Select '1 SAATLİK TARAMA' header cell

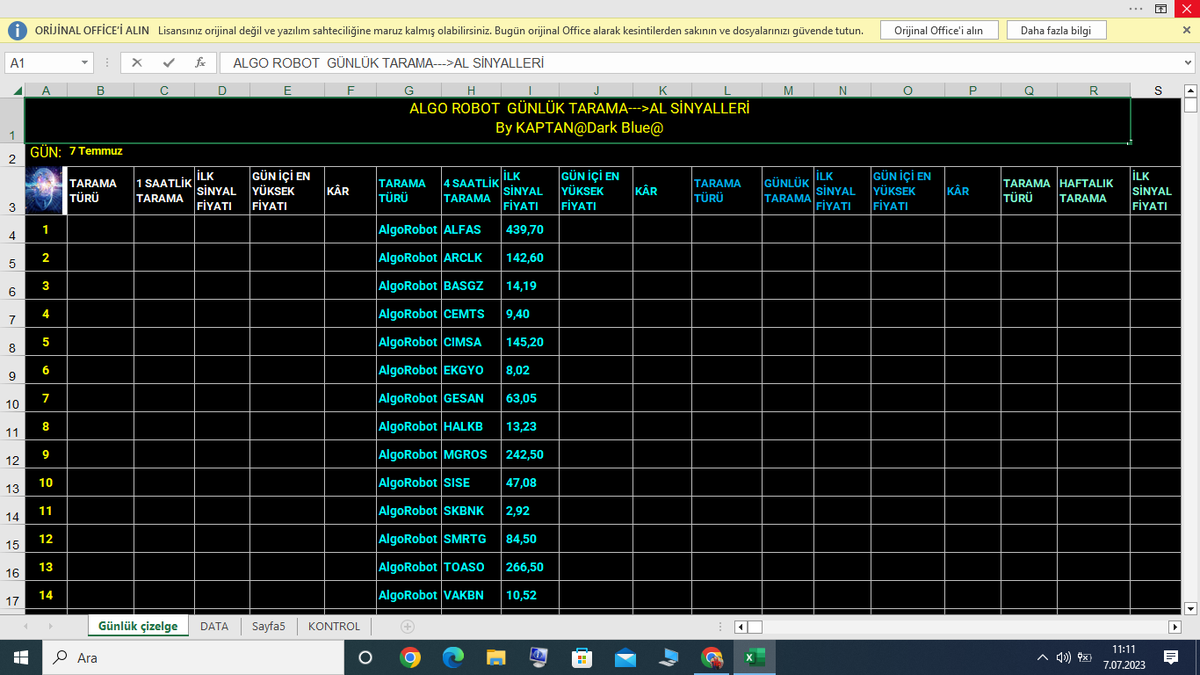(164, 190)
